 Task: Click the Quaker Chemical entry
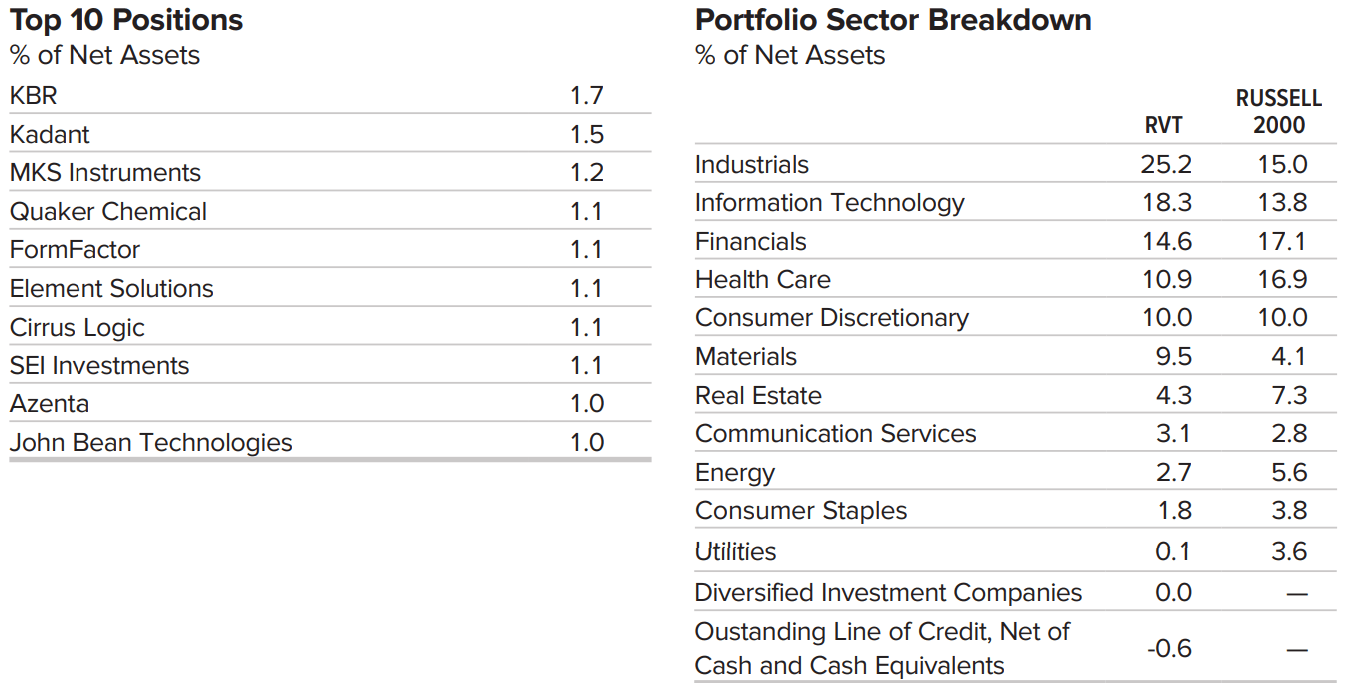108,212
